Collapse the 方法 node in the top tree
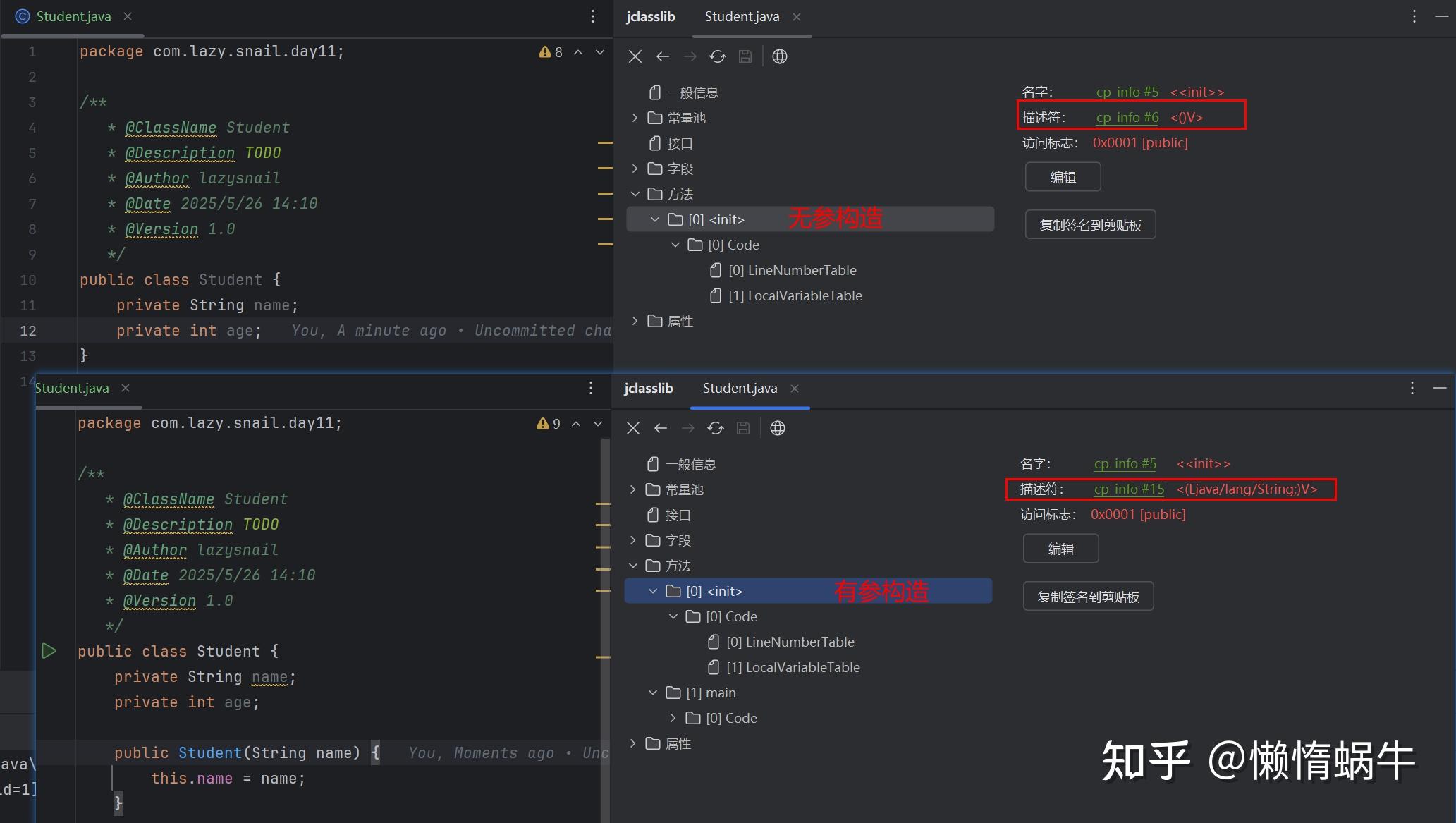1456x823 pixels. [635, 194]
